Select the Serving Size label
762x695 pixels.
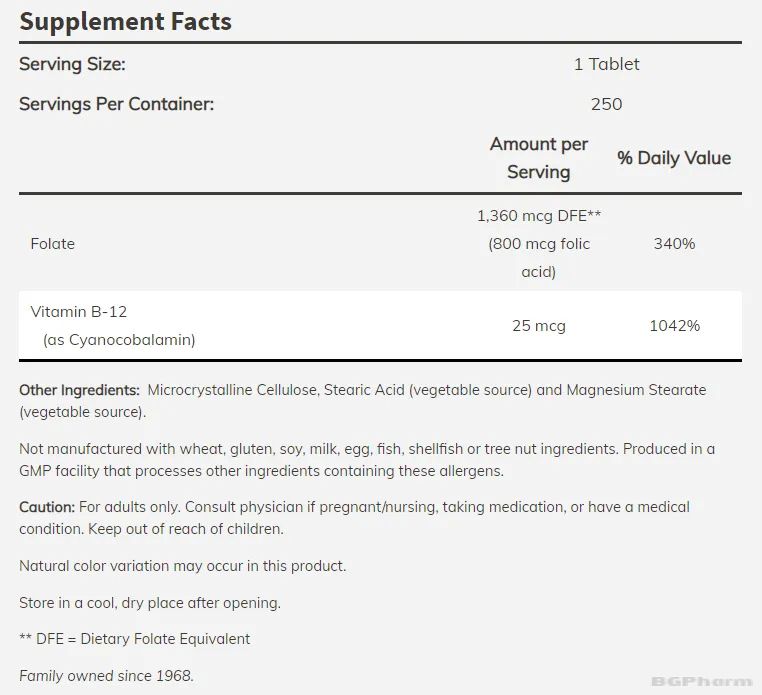72,64
